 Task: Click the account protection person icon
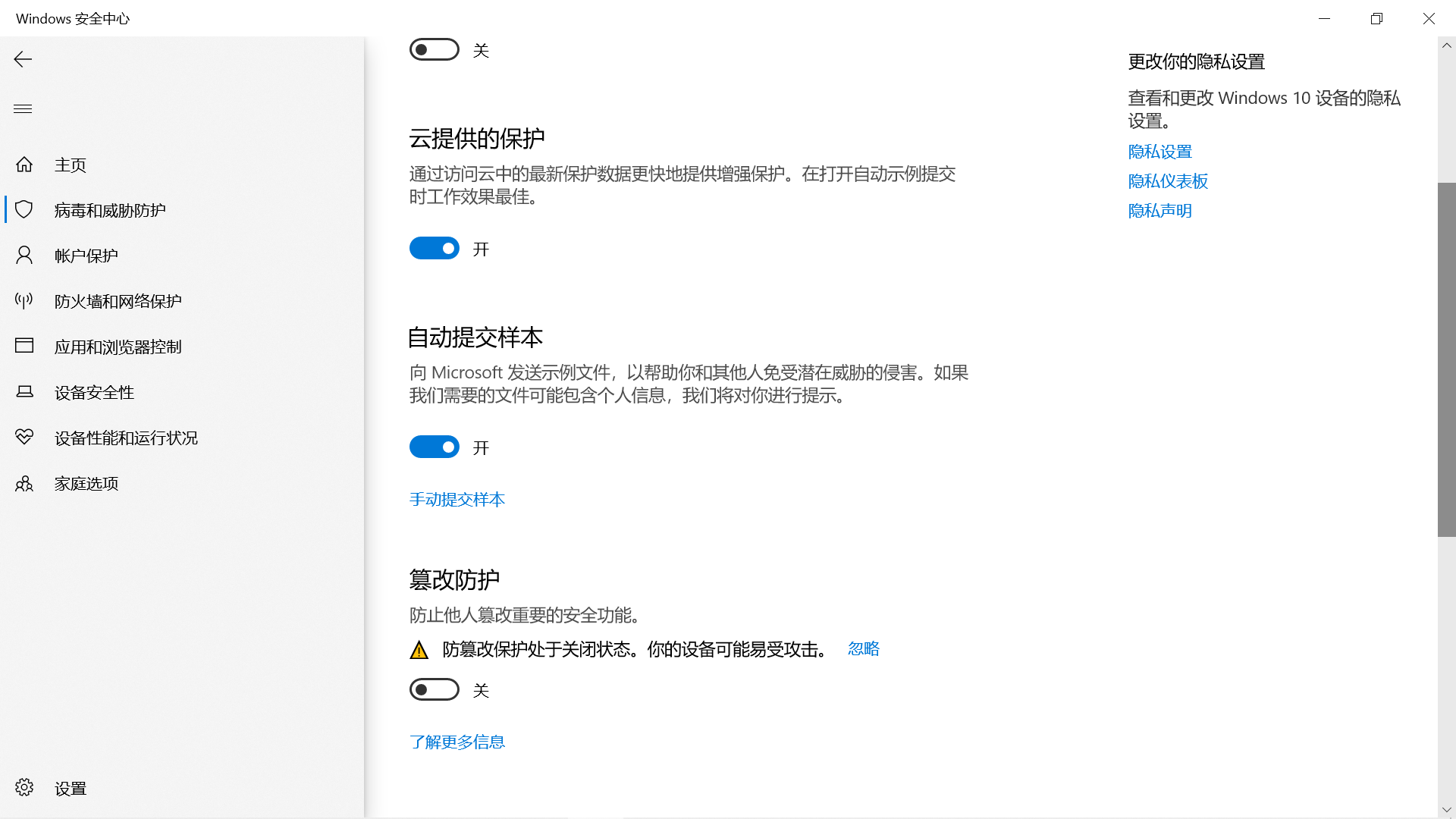pyautogui.click(x=24, y=256)
